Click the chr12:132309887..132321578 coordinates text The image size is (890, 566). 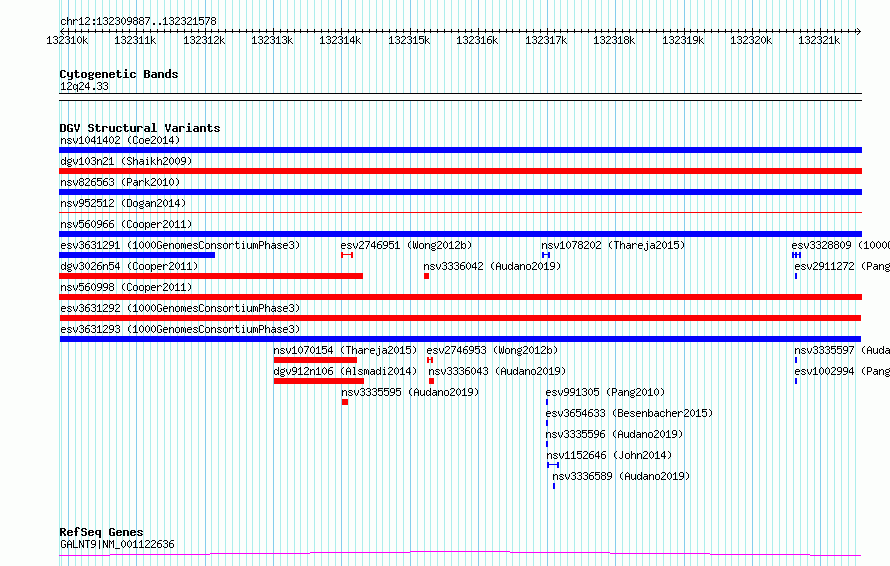[x=138, y=21]
